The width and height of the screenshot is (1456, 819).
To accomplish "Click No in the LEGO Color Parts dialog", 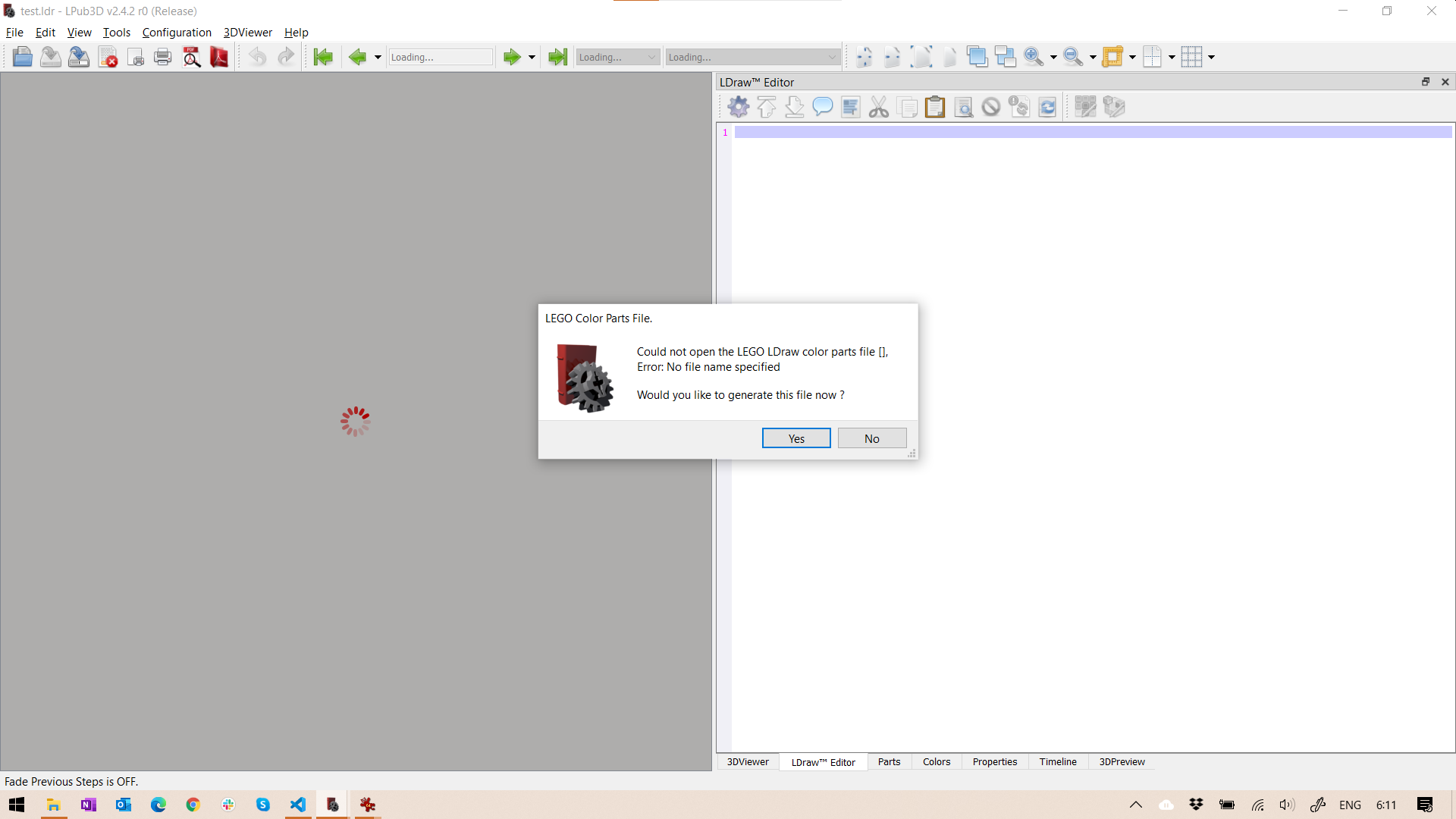I will pos(871,438).
